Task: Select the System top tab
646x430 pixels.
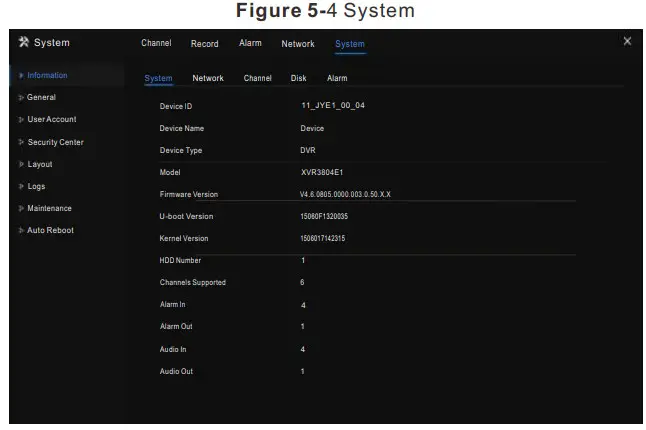Action: 350,44
